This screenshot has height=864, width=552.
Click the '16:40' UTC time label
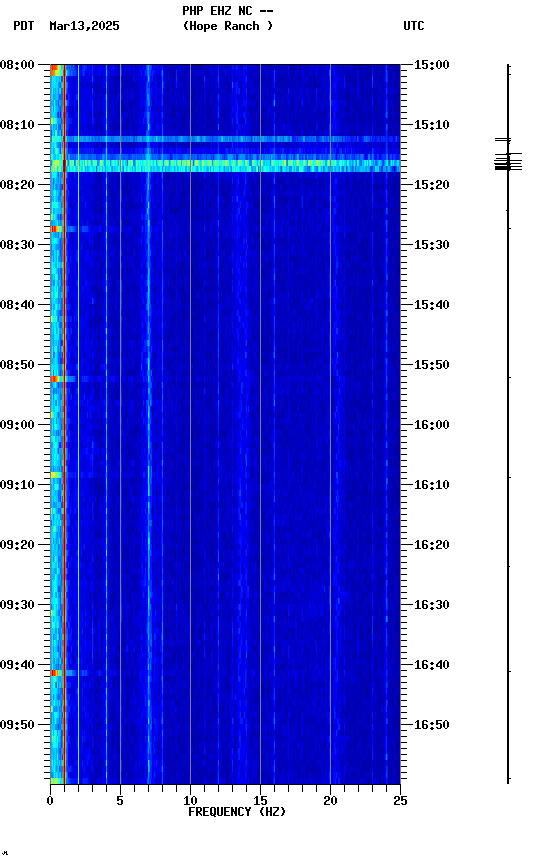431,665
